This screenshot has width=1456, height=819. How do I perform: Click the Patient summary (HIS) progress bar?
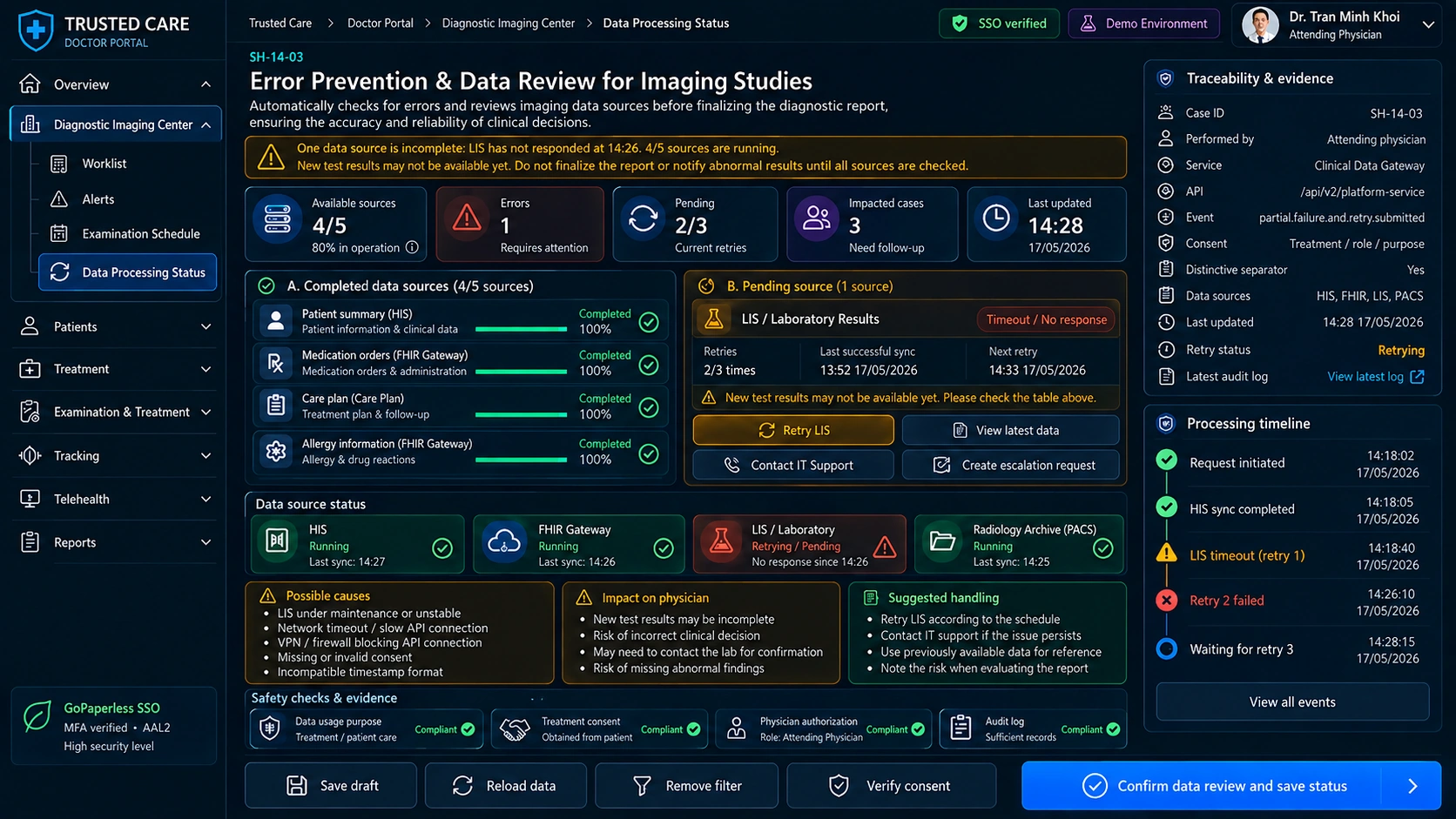click(x=521, y=330)
